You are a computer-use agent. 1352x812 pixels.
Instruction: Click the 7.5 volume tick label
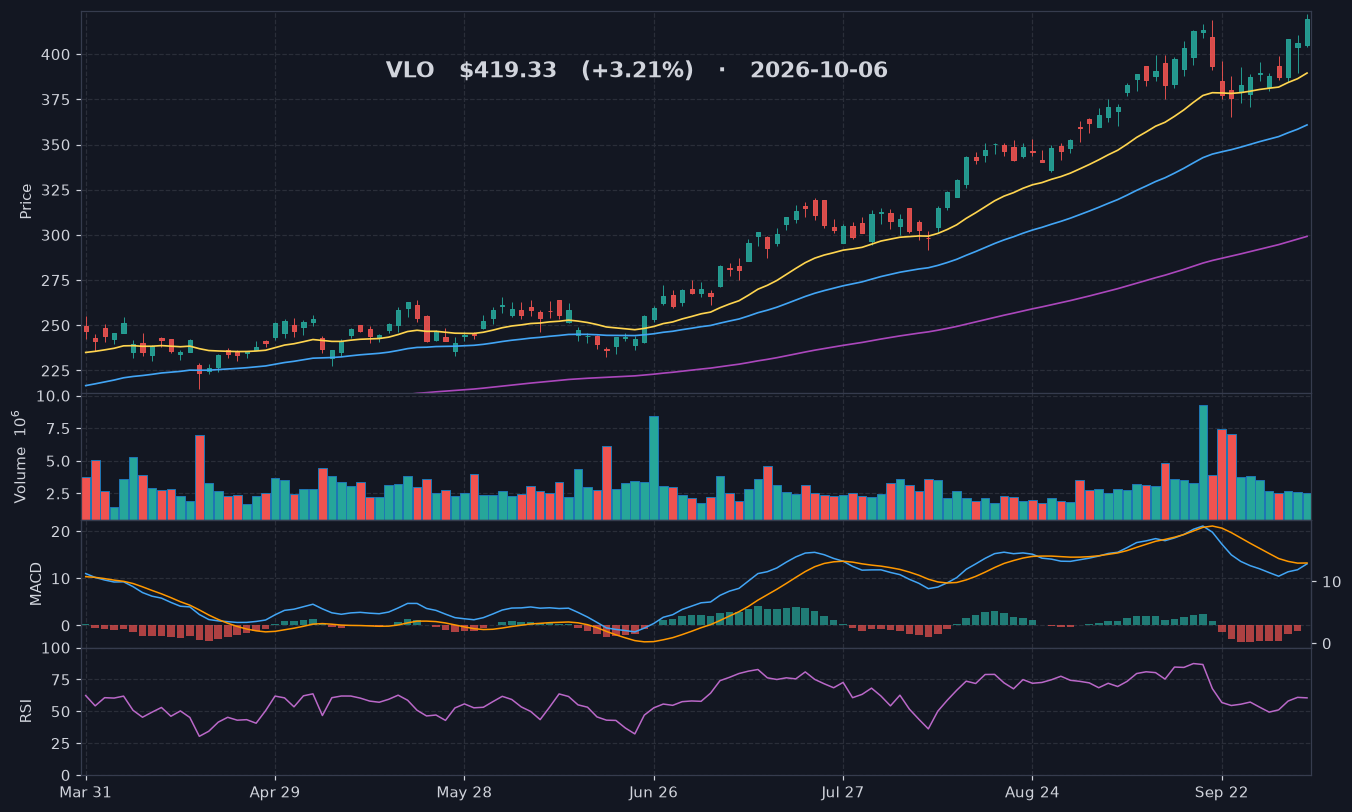(x=59, y=429)
